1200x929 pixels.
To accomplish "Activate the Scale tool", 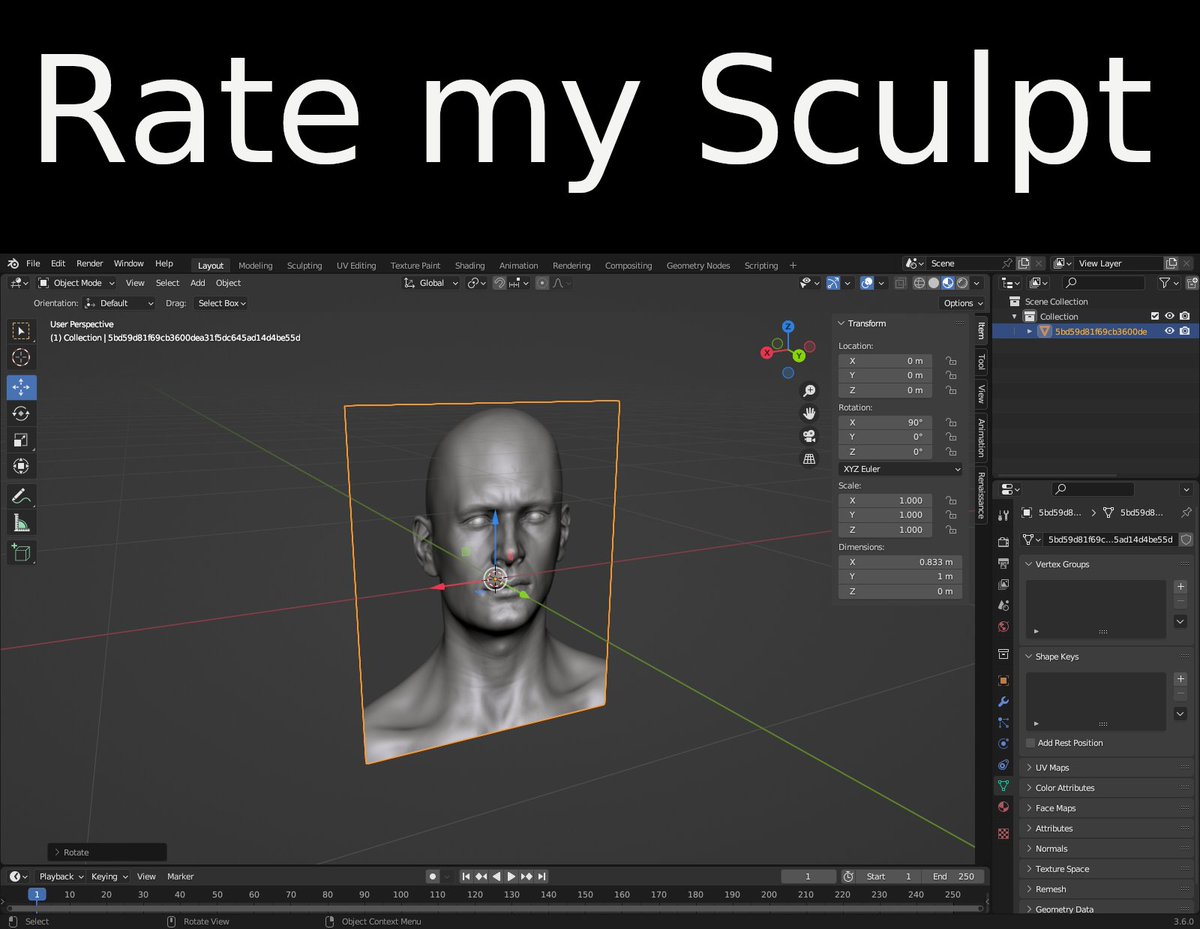I will click(x=21, y=440).
